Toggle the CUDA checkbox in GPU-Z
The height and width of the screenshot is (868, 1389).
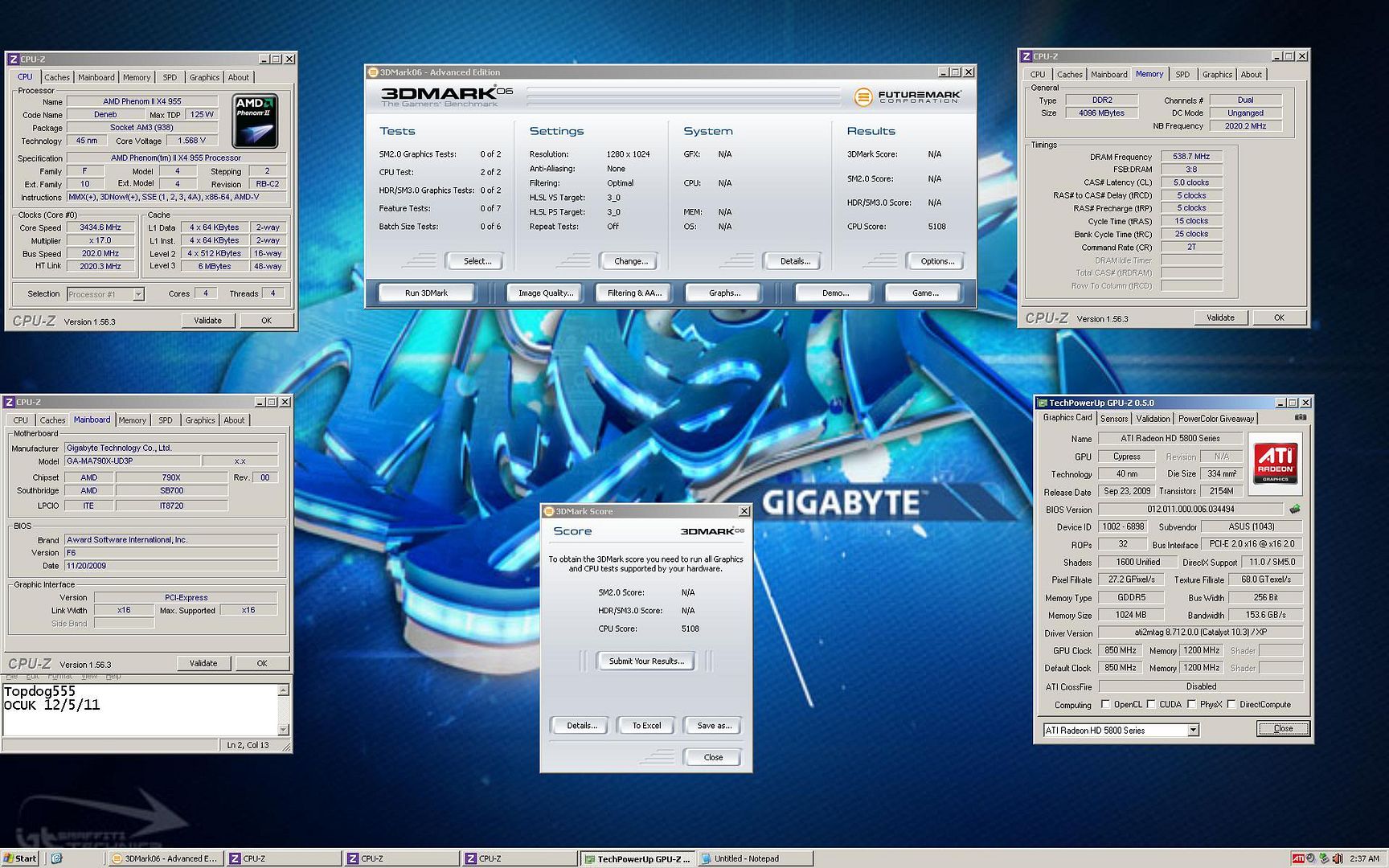[x=1151, y=704]
